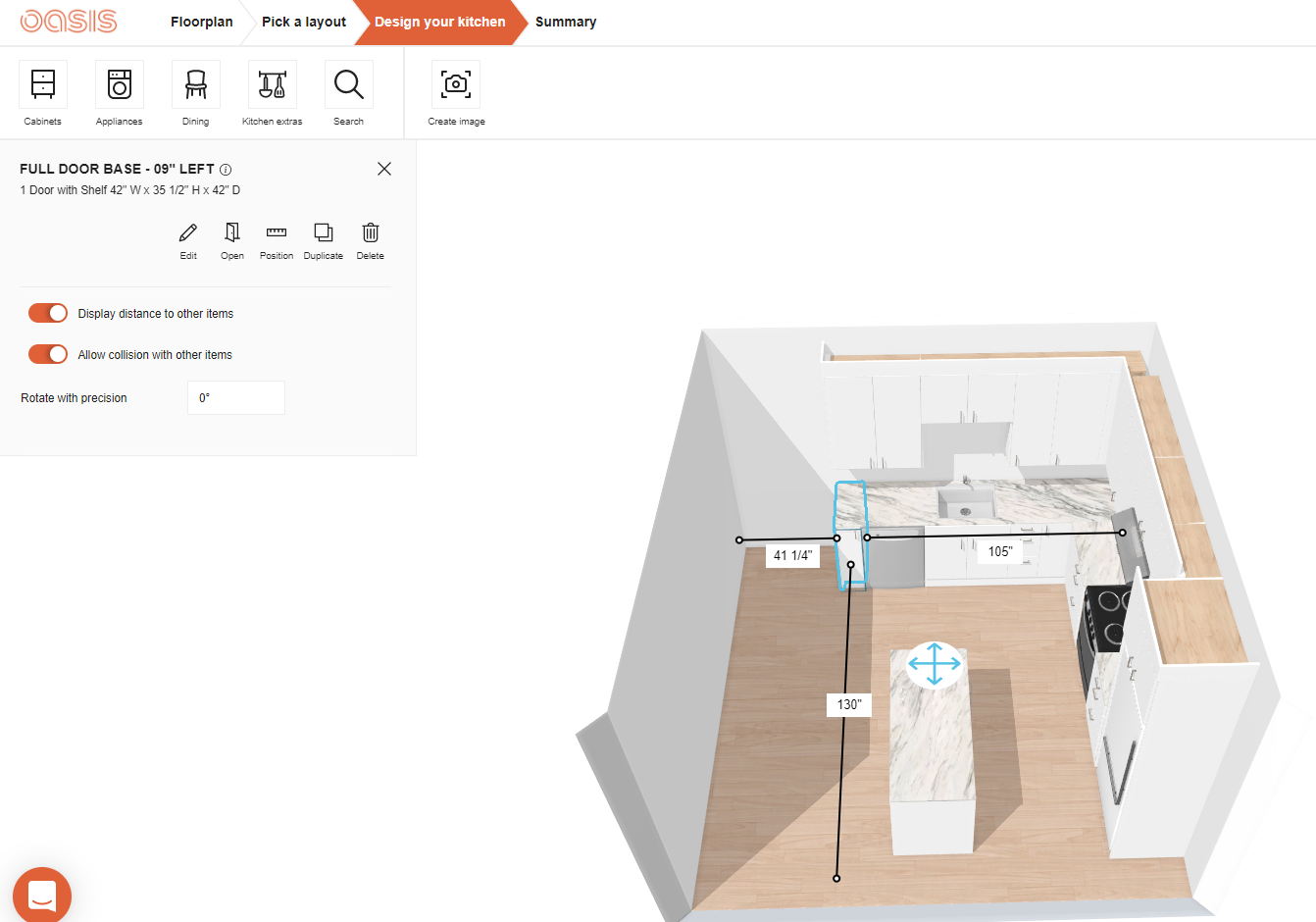Select the highlighted blue base cabinet
1316x922 pixels.
(850, 535)
